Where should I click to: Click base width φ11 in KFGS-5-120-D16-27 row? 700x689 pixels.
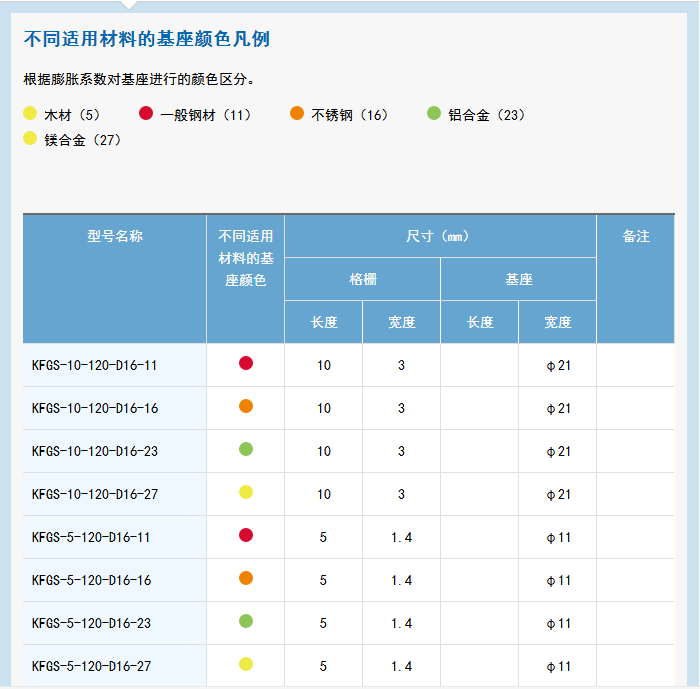pyautogui.click(x=558, y=667)
